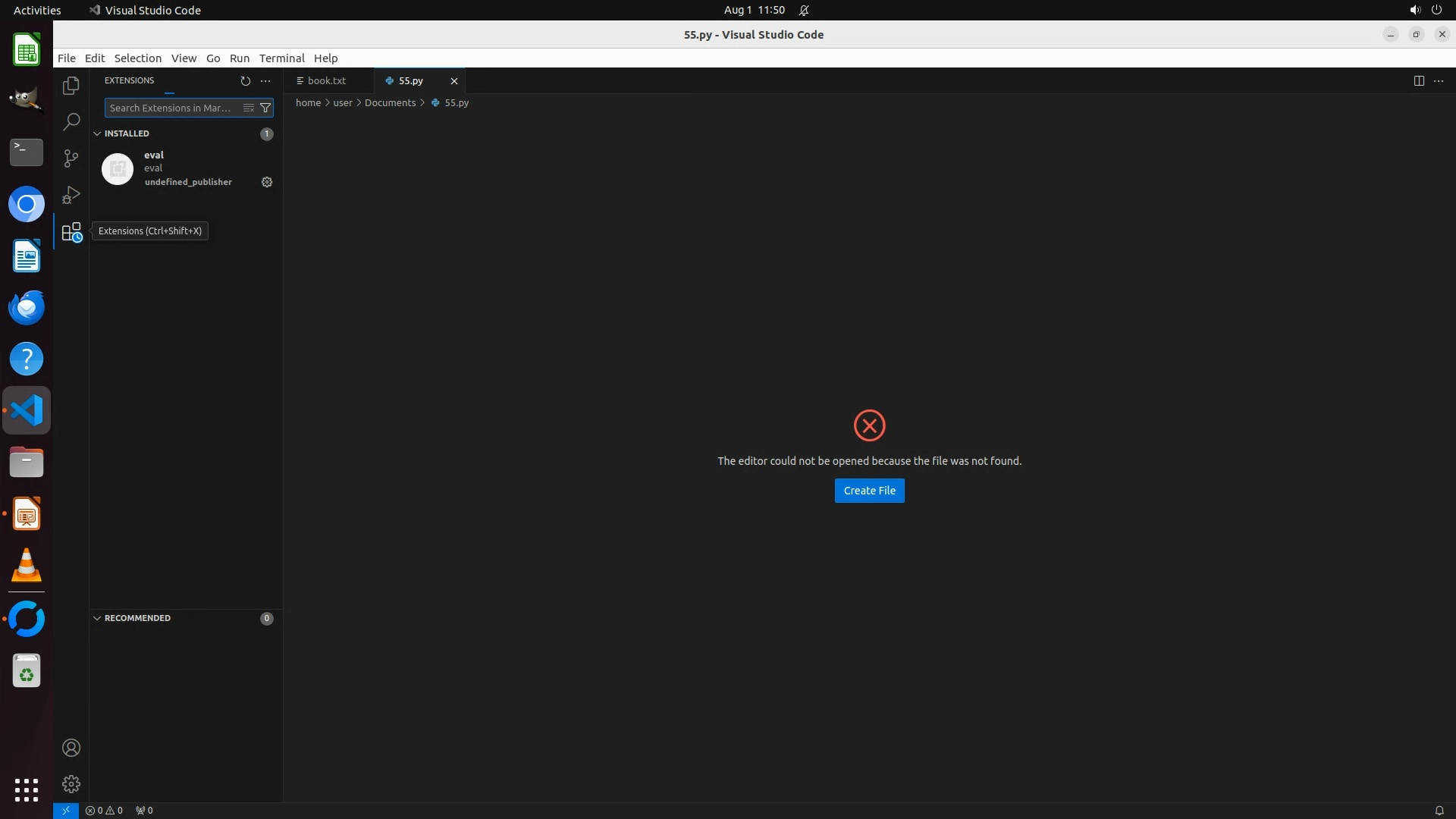Open Source Control view
The height and width of the screenshot is (819, 1456).
click(x=71, y=158)
